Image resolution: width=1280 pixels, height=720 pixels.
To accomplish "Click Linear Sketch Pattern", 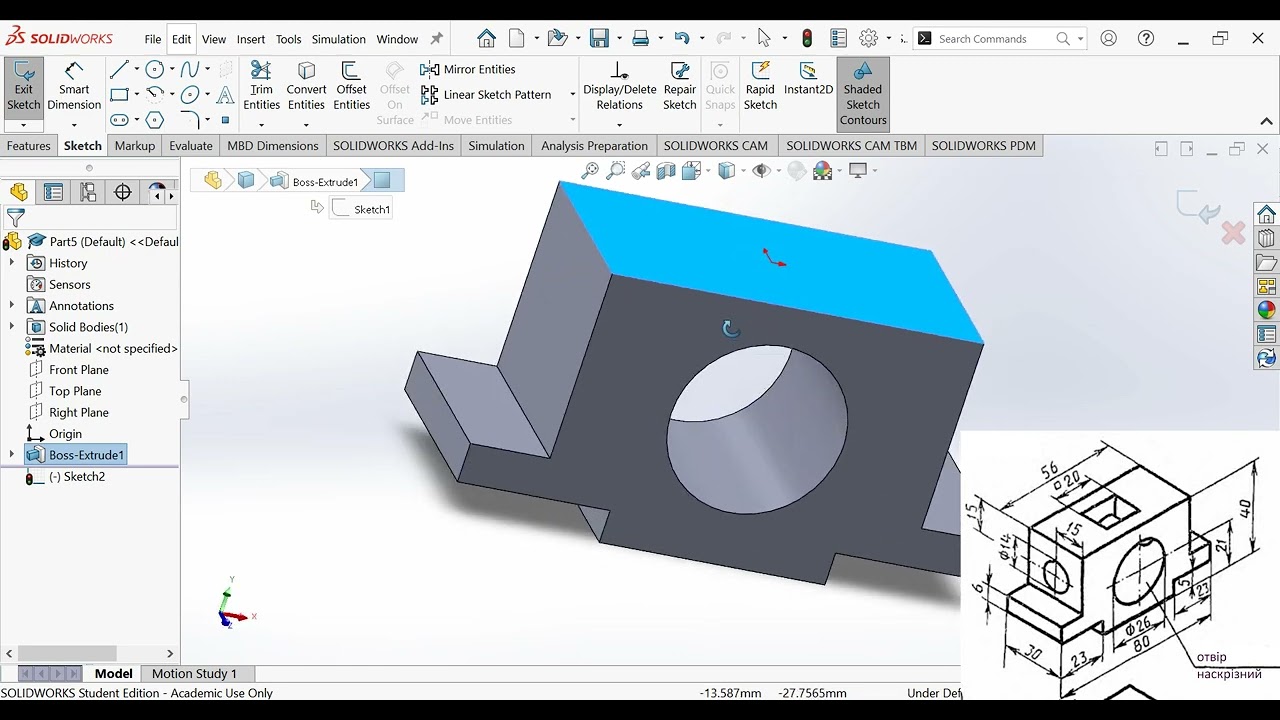I will point(486,95).
